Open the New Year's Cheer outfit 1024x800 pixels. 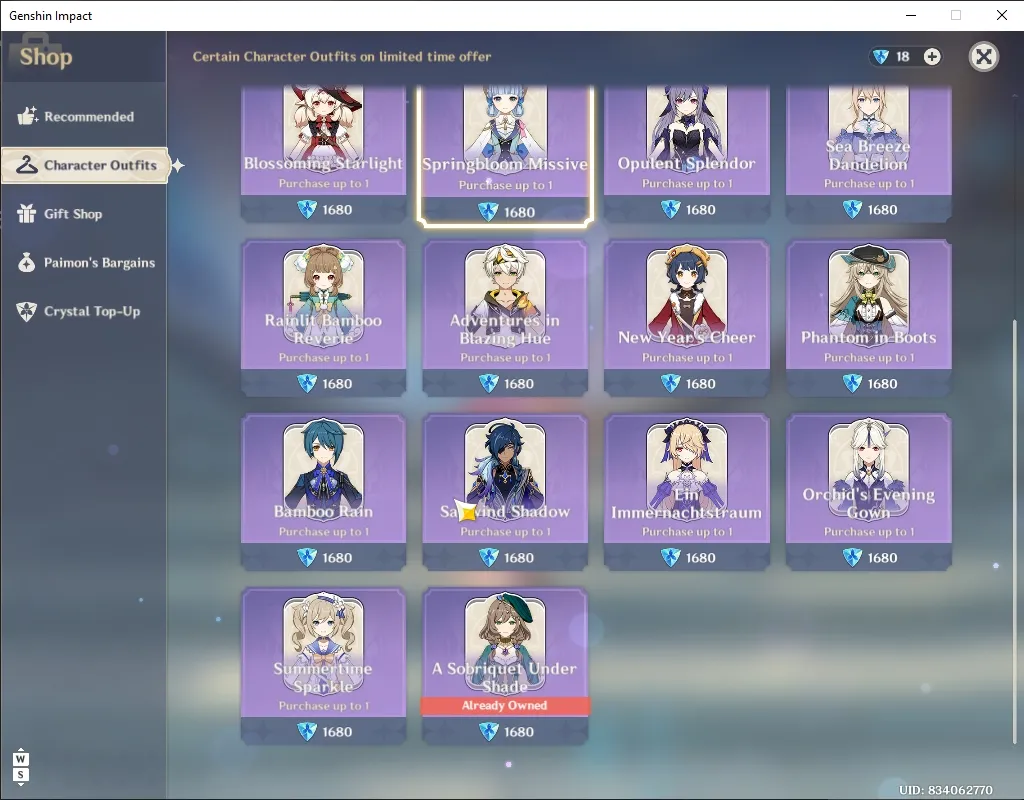pos(686,318)
